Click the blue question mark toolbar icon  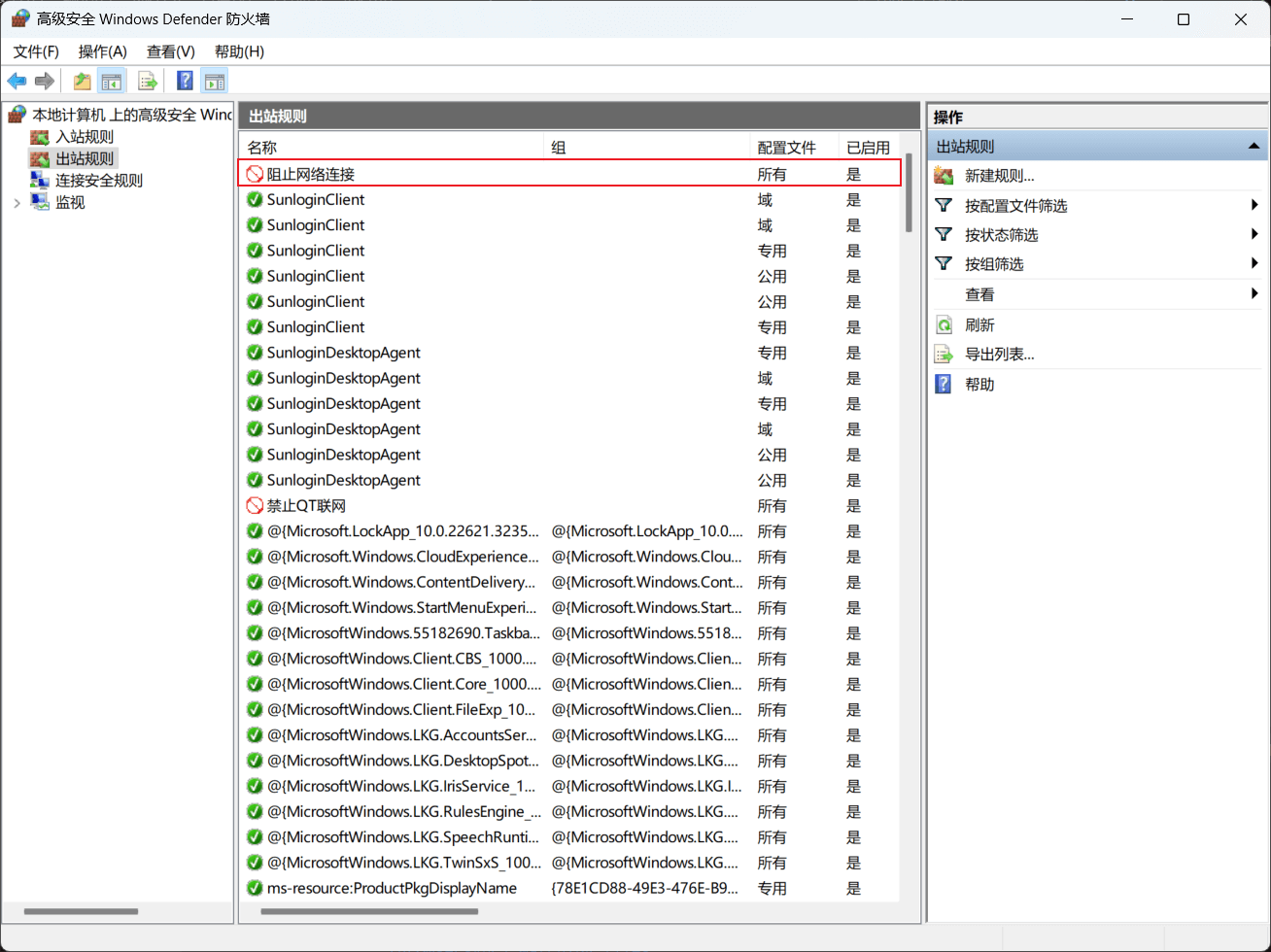click(x=185, y=82)
